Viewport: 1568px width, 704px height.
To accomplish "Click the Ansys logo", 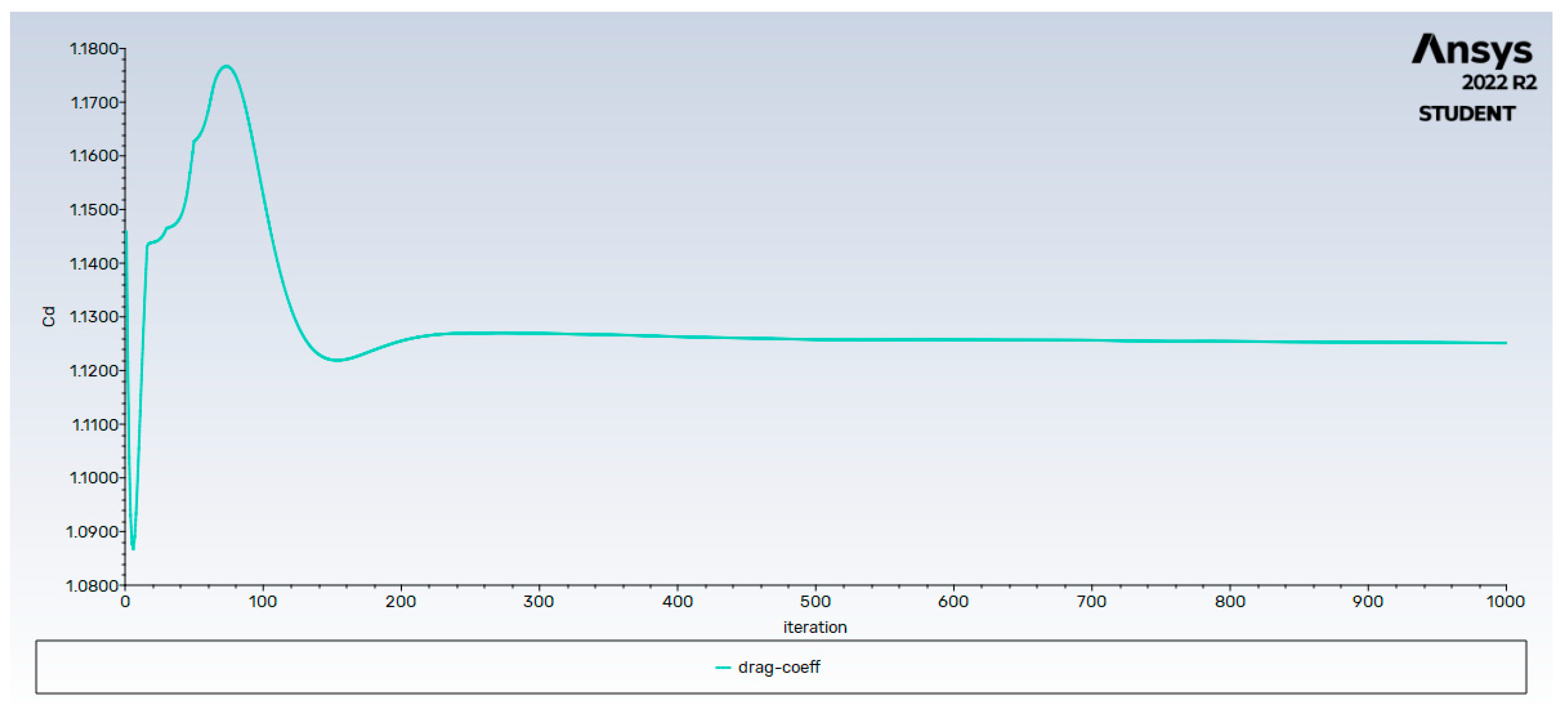I will pyautogui.click(x=1471, y=49).
